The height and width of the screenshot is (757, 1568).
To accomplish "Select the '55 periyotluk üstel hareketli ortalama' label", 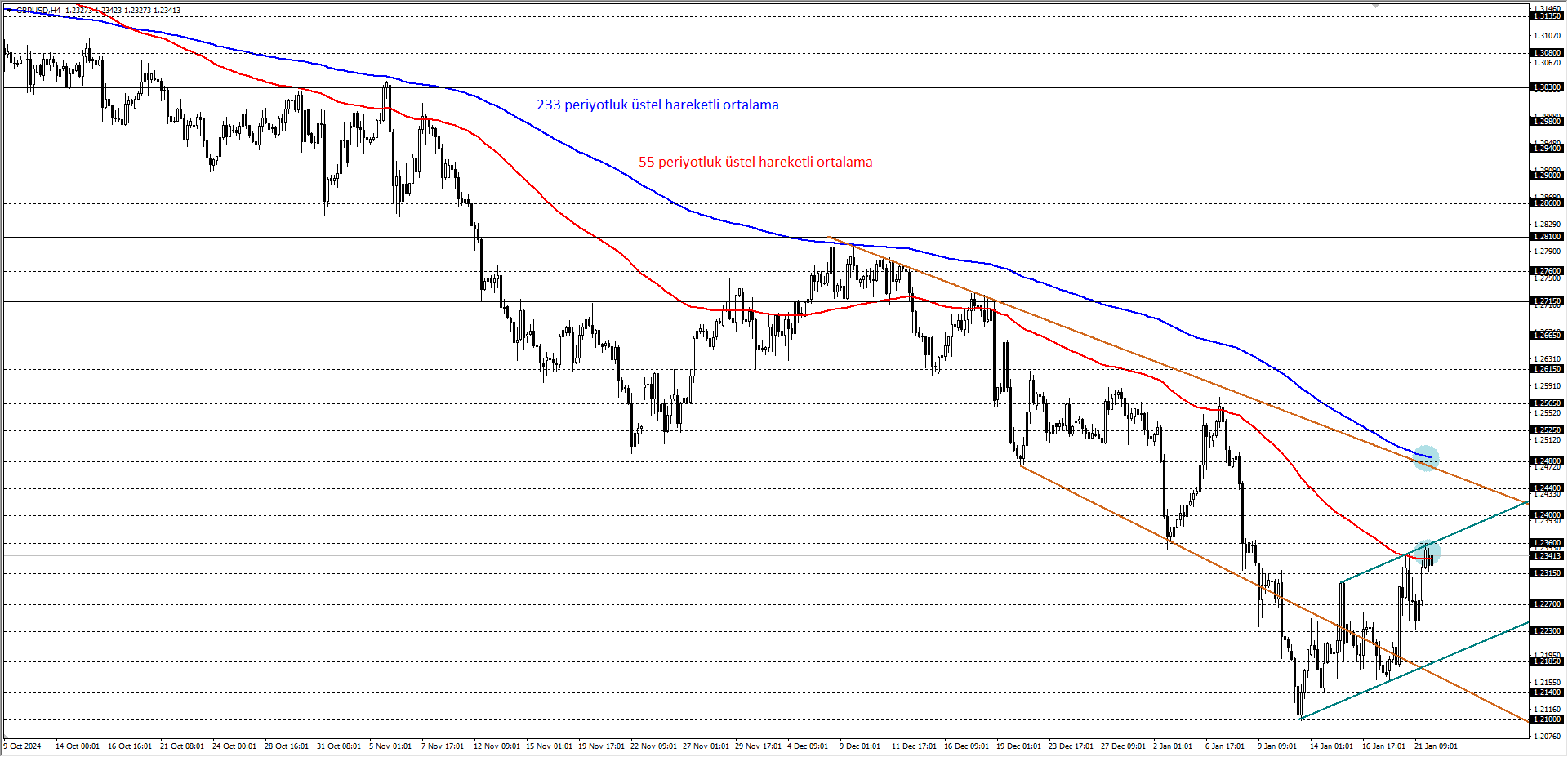I will click(x=755, y=162).
